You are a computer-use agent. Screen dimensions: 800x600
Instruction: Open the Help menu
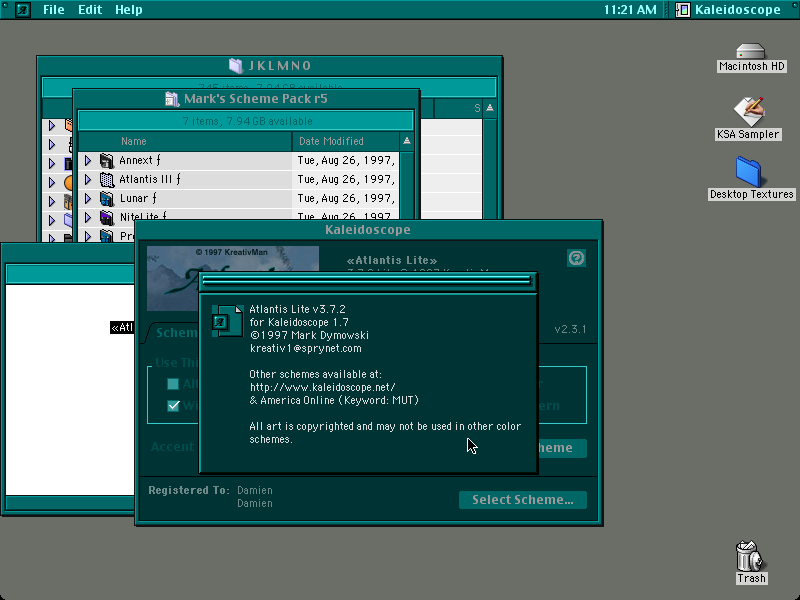(x=129, y=10)
